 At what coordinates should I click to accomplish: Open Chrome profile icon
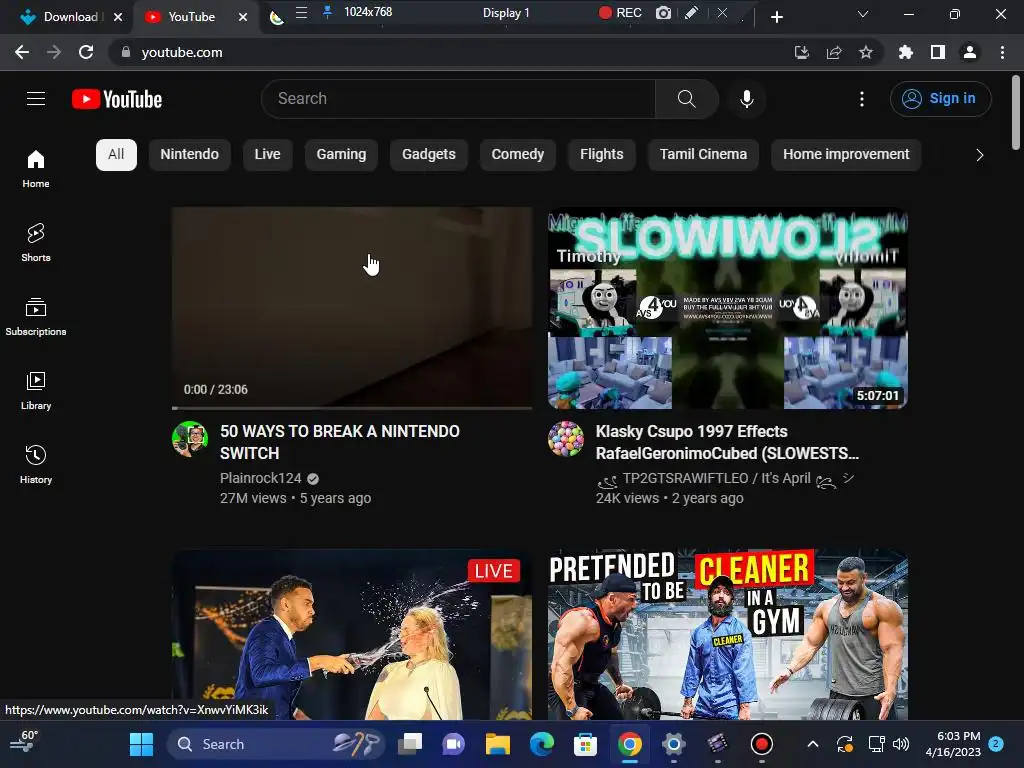pyautogui.click(x=970, y=52)
